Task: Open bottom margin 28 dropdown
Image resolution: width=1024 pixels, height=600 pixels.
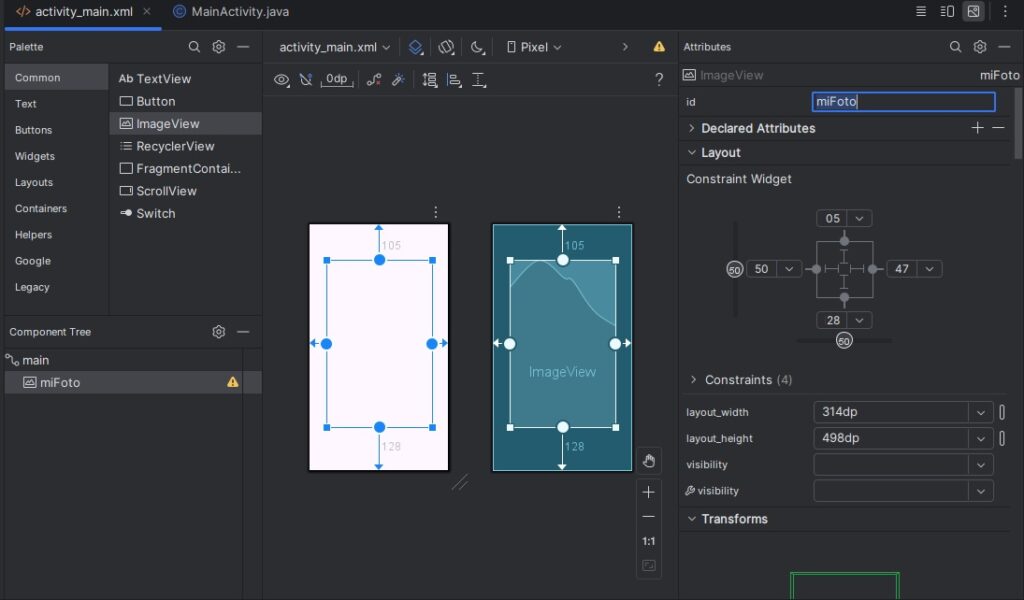Action: [x=859, y=320]
